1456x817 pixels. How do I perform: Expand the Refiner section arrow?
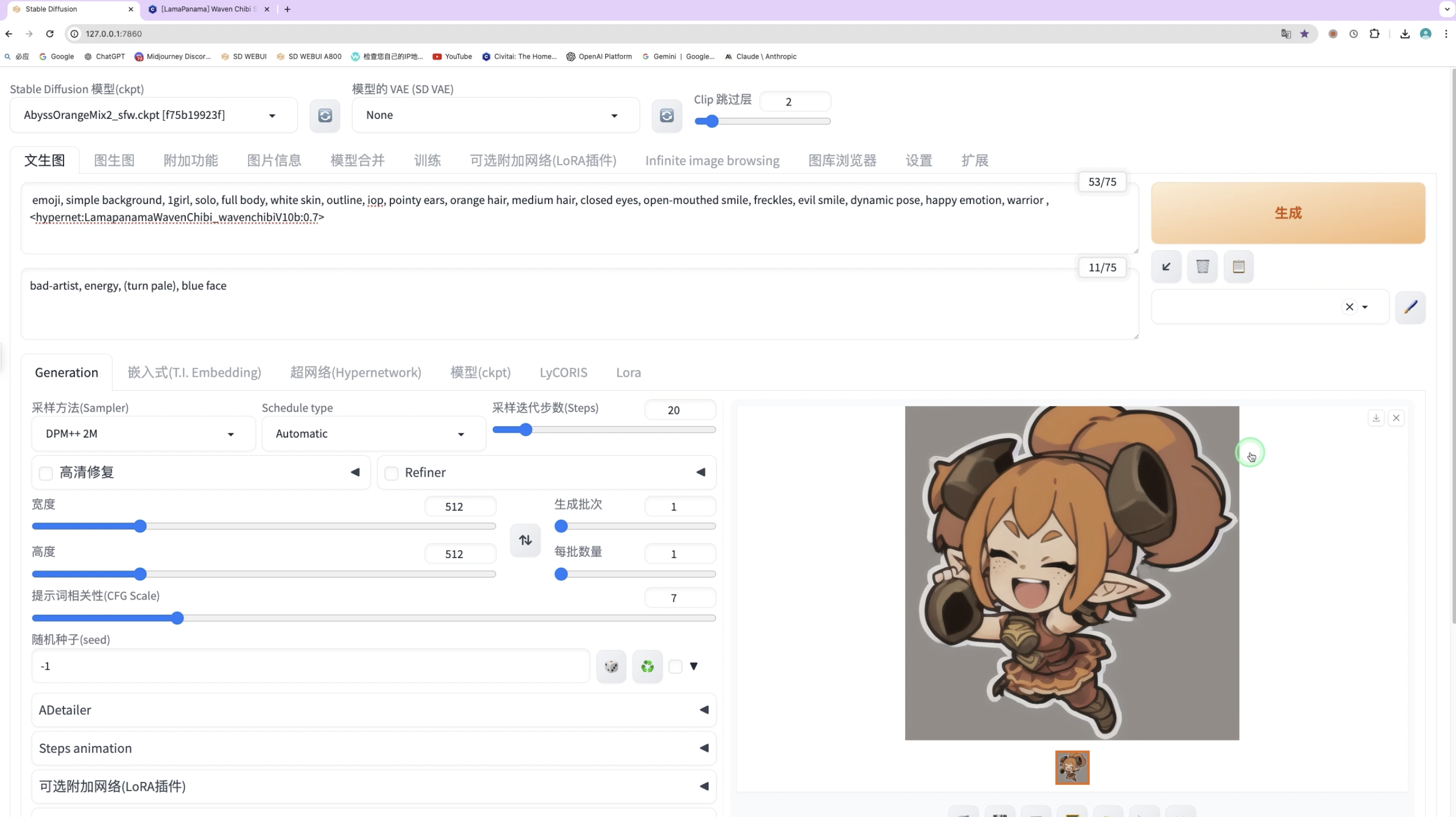701,473
